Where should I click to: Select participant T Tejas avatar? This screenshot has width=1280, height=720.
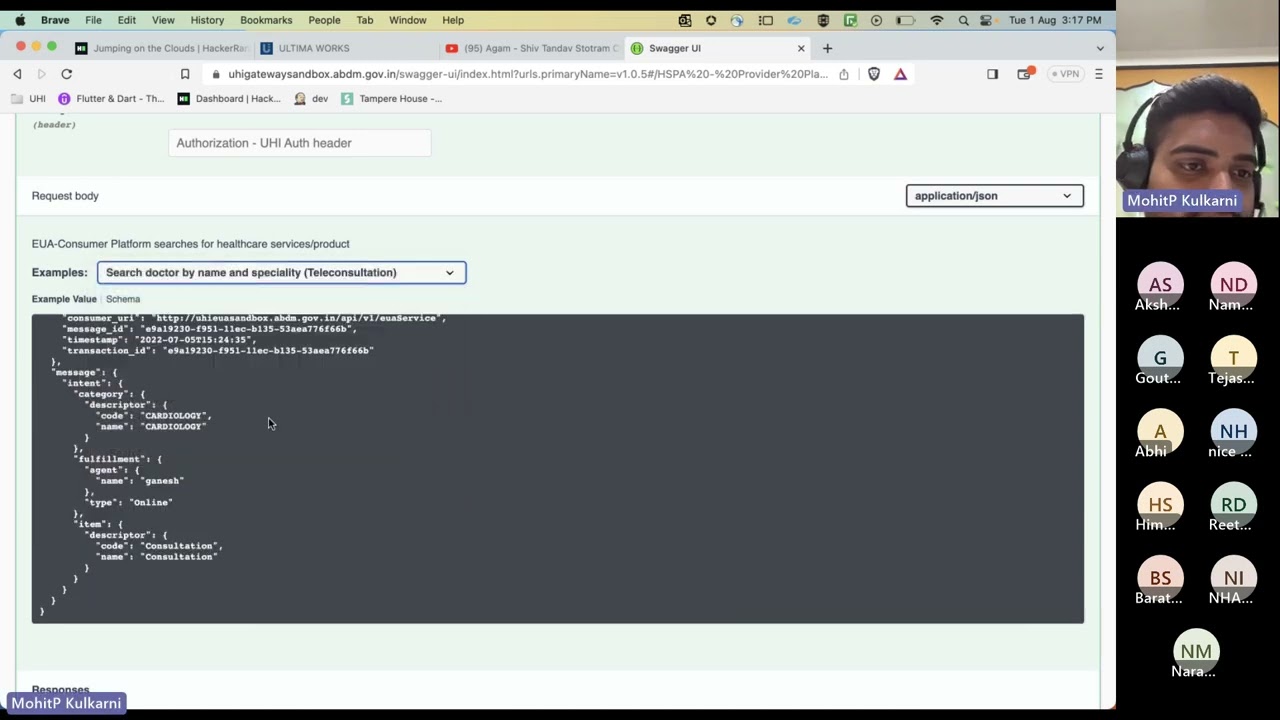click(x=1233, y=358)
